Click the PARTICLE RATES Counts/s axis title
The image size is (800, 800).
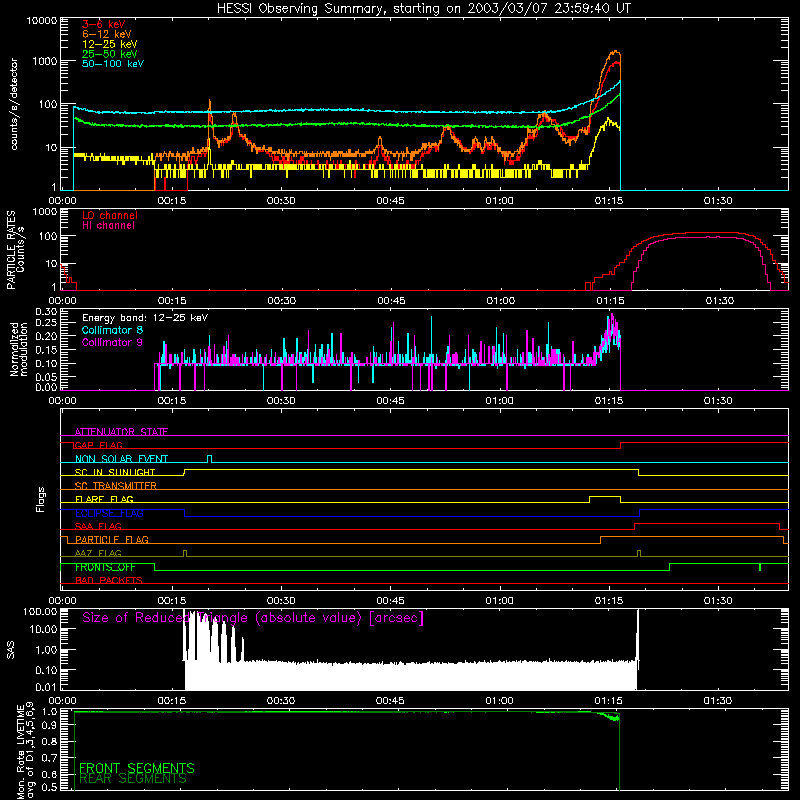15,250
